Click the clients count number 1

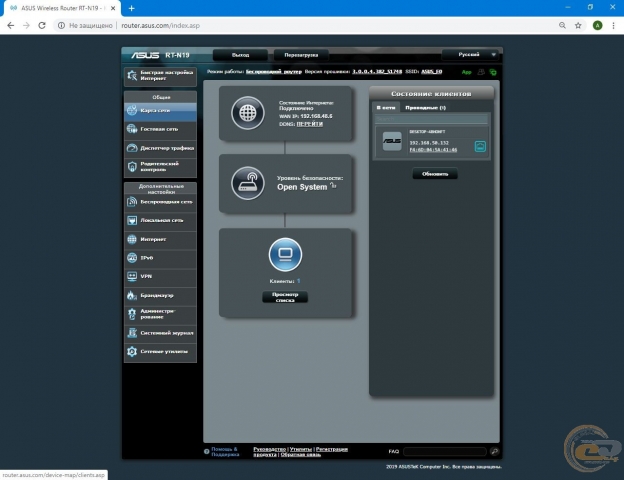click(298, 281)
